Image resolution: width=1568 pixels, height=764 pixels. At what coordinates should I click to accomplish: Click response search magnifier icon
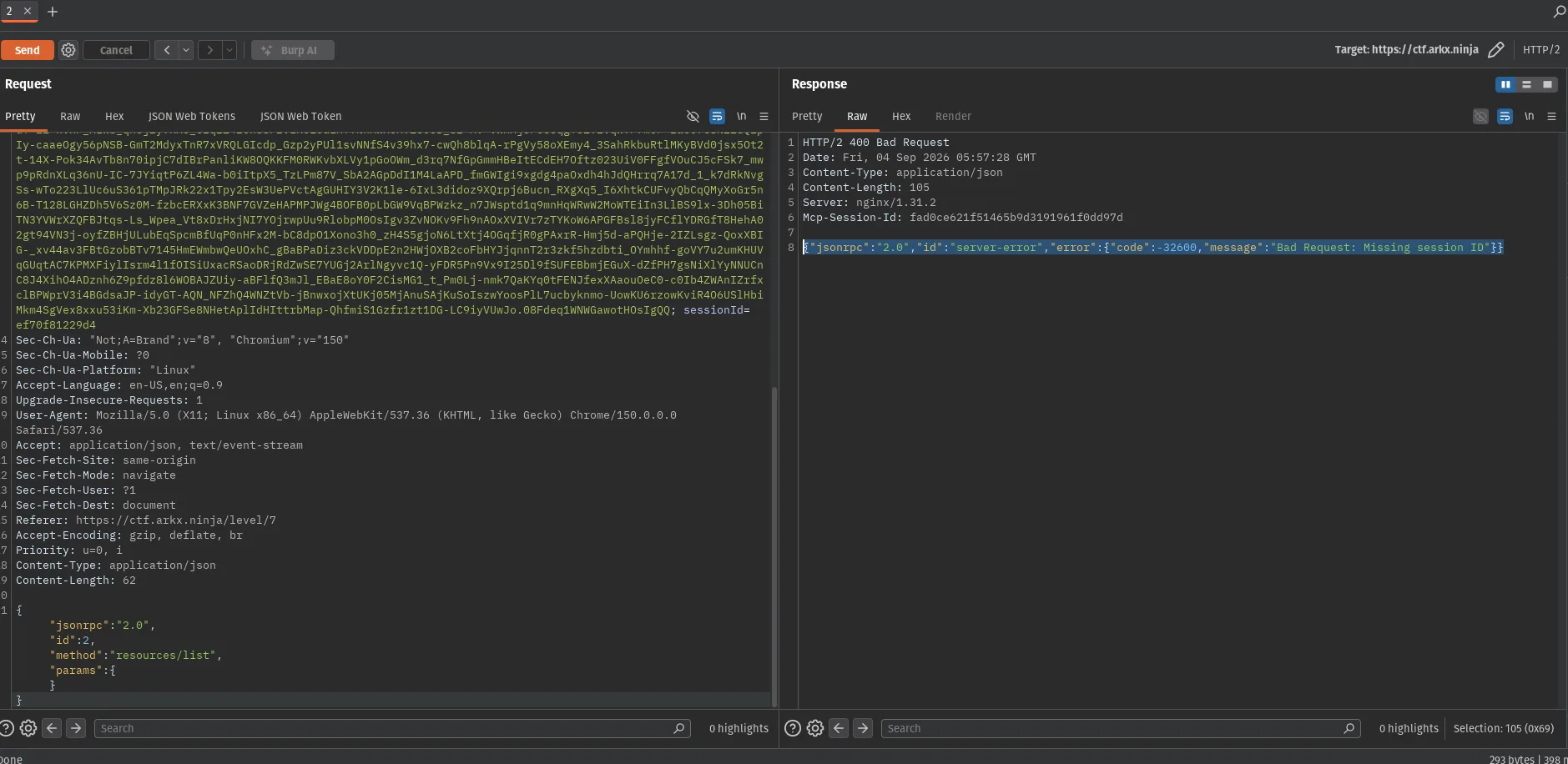point(1349,728)
